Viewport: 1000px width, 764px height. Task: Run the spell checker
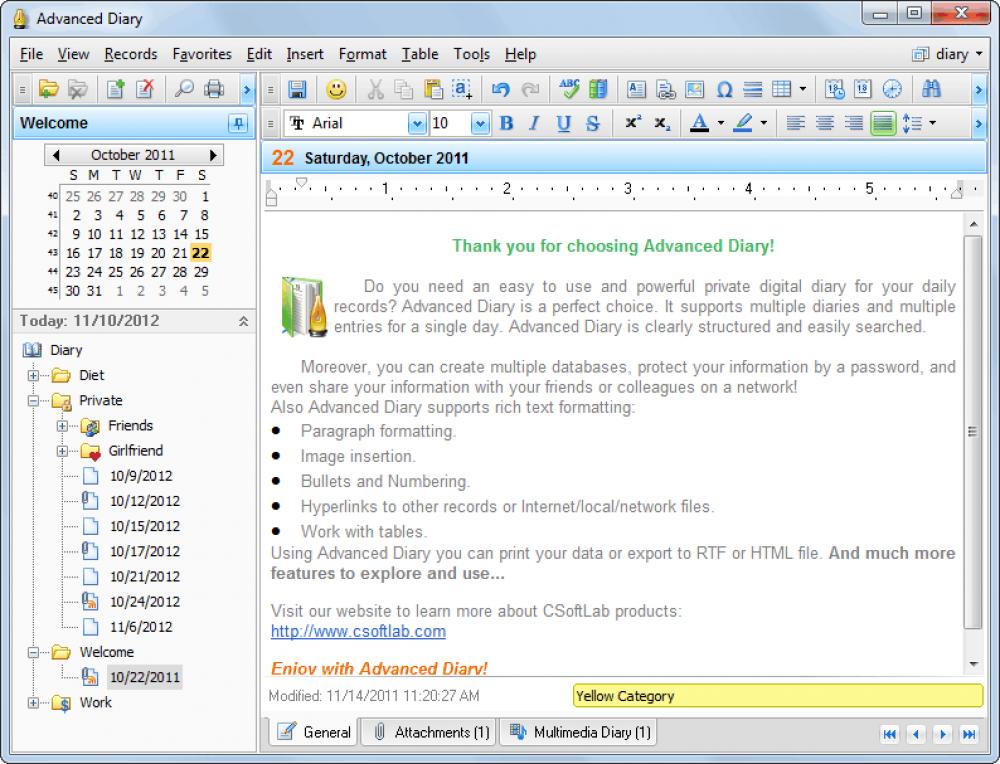(570, 89)
